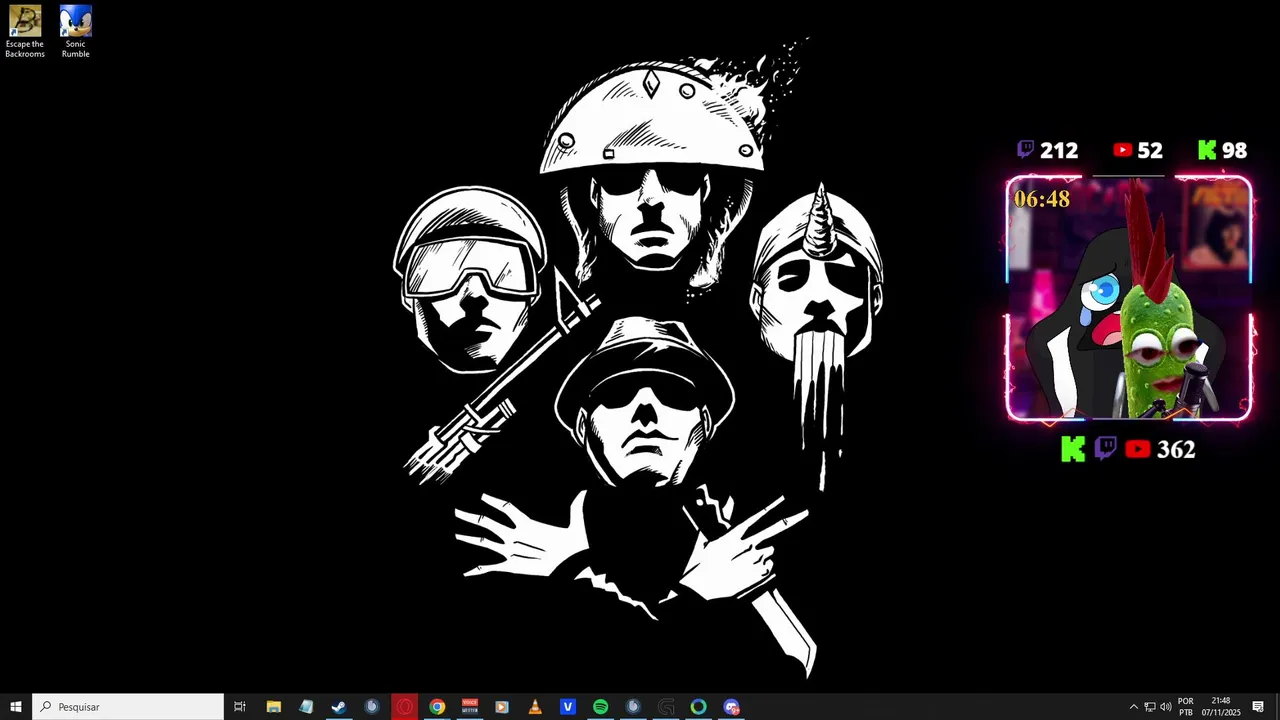1280x720 pixels.
Task: Click the Pesquisar search box
Action: coord(128,707)
